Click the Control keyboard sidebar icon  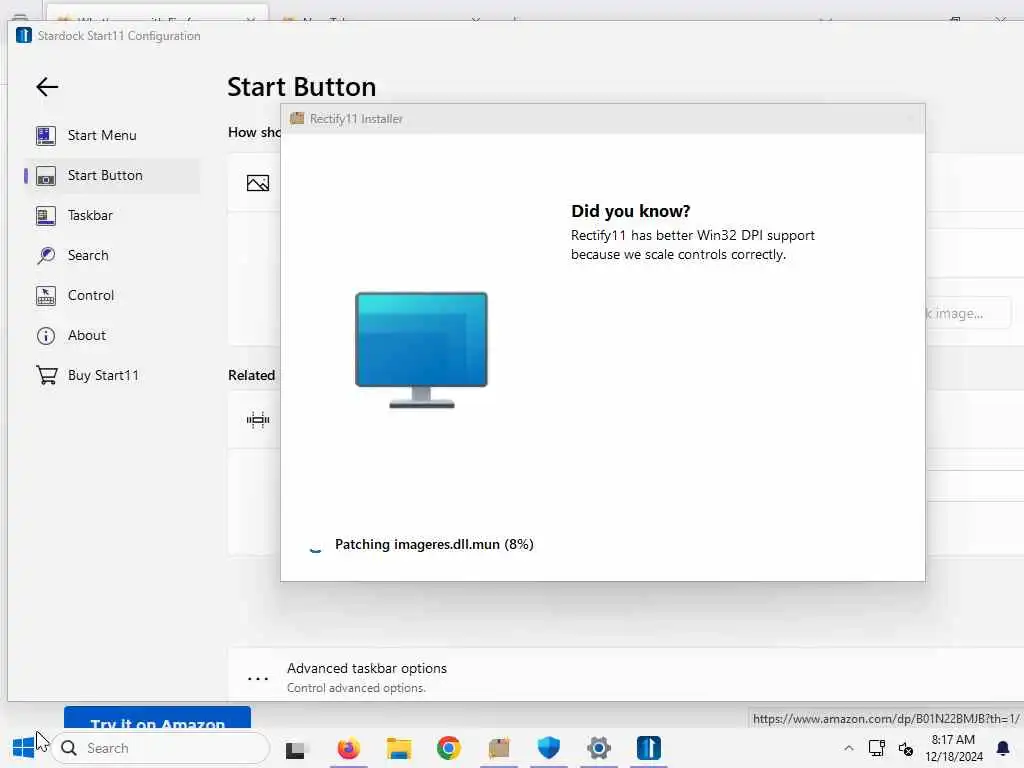point(46,295)
